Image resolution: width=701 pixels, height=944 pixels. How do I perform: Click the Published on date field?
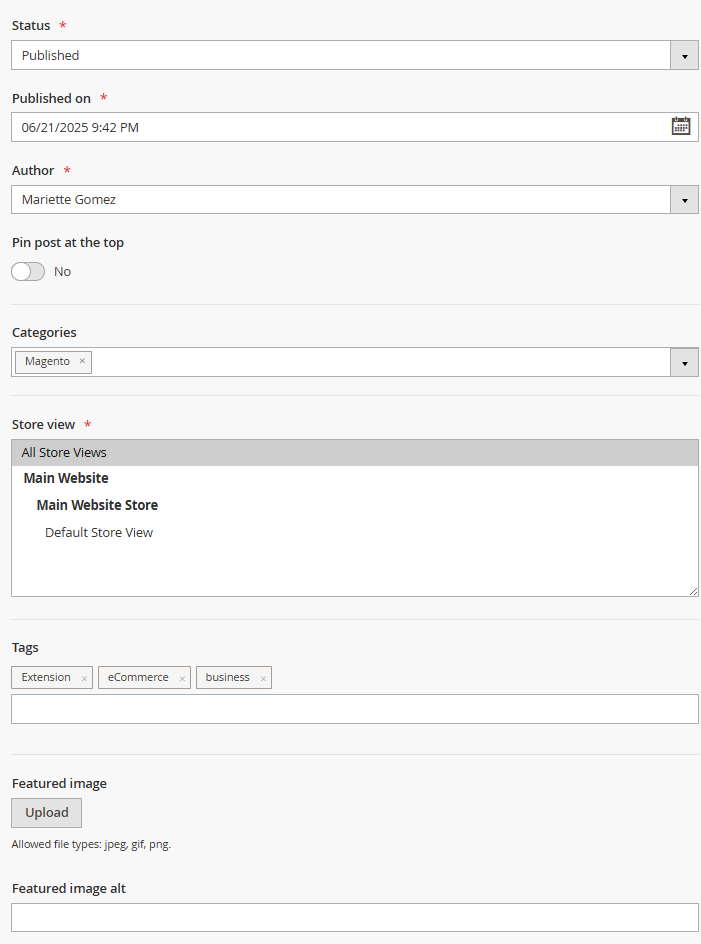click(x=340, y=127)
